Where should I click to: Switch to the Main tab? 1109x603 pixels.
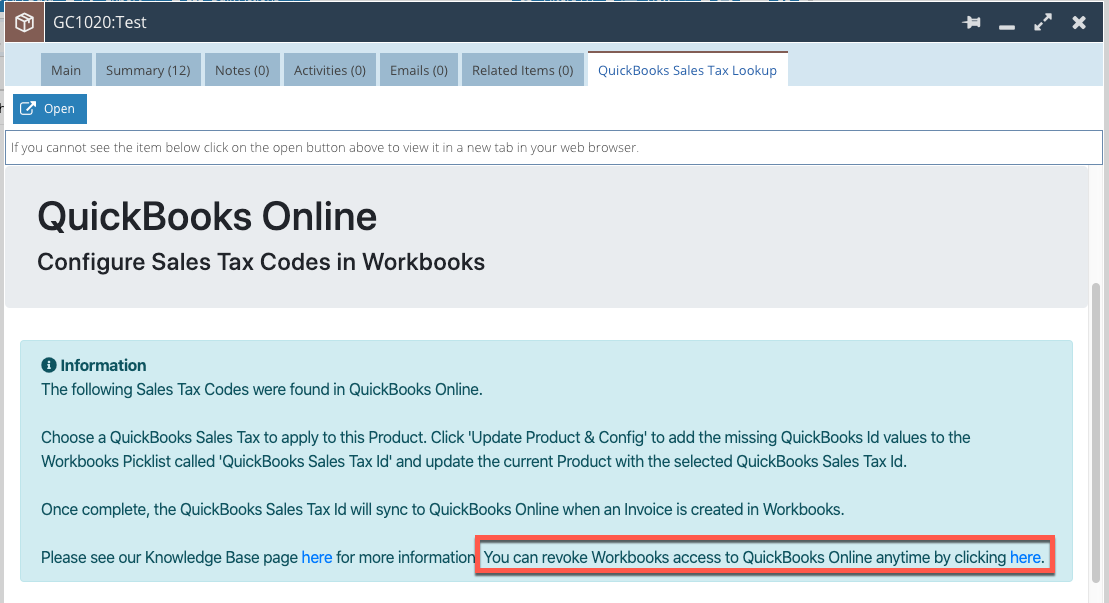(x=66, y=70)
